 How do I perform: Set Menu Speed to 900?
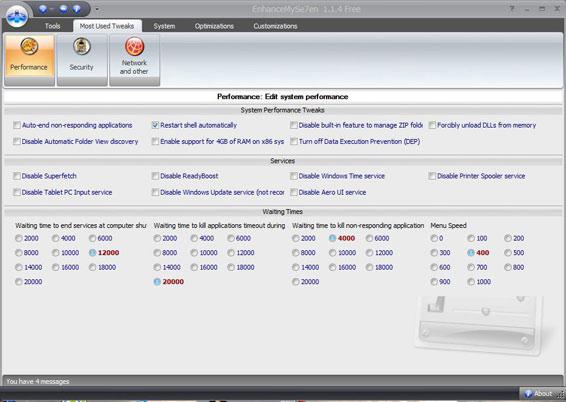(434, 282)
